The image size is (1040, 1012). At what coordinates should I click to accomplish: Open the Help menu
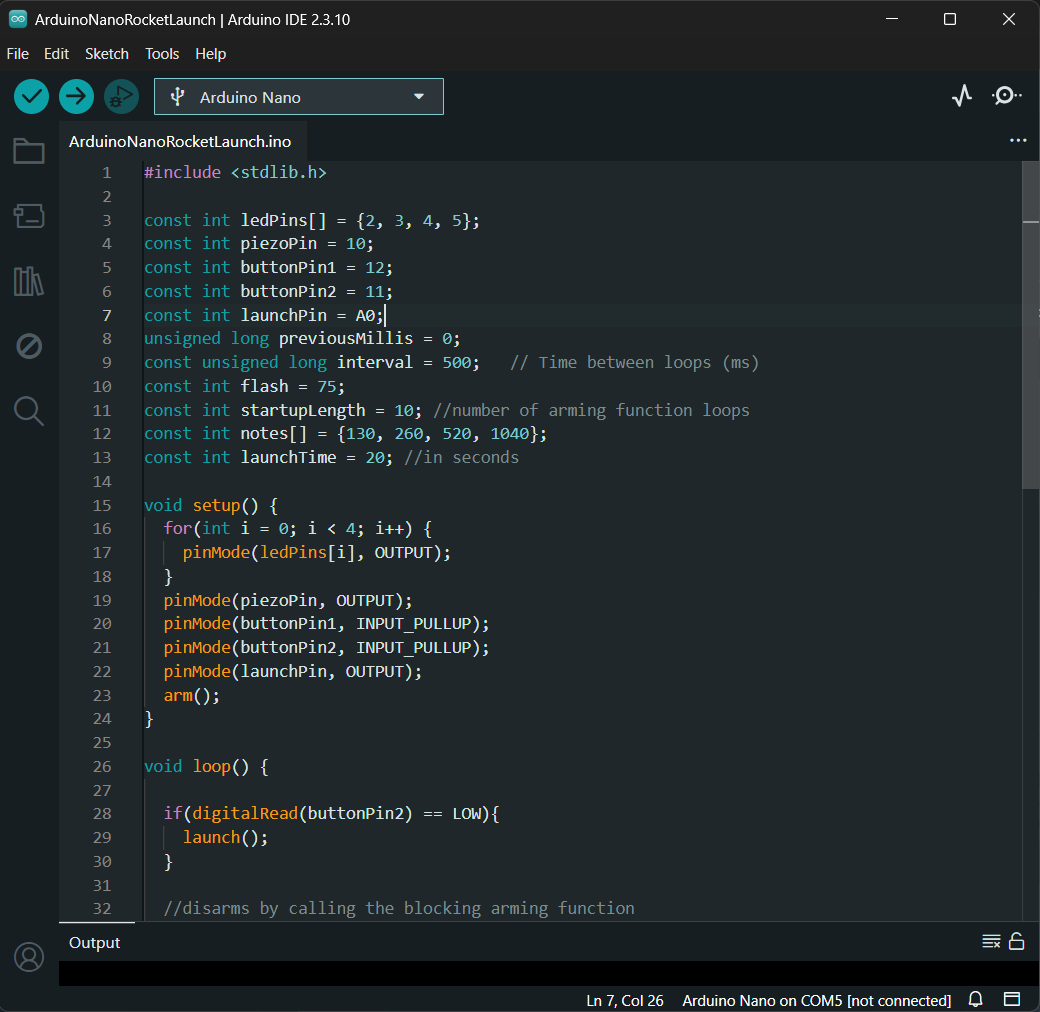[210, 54]
